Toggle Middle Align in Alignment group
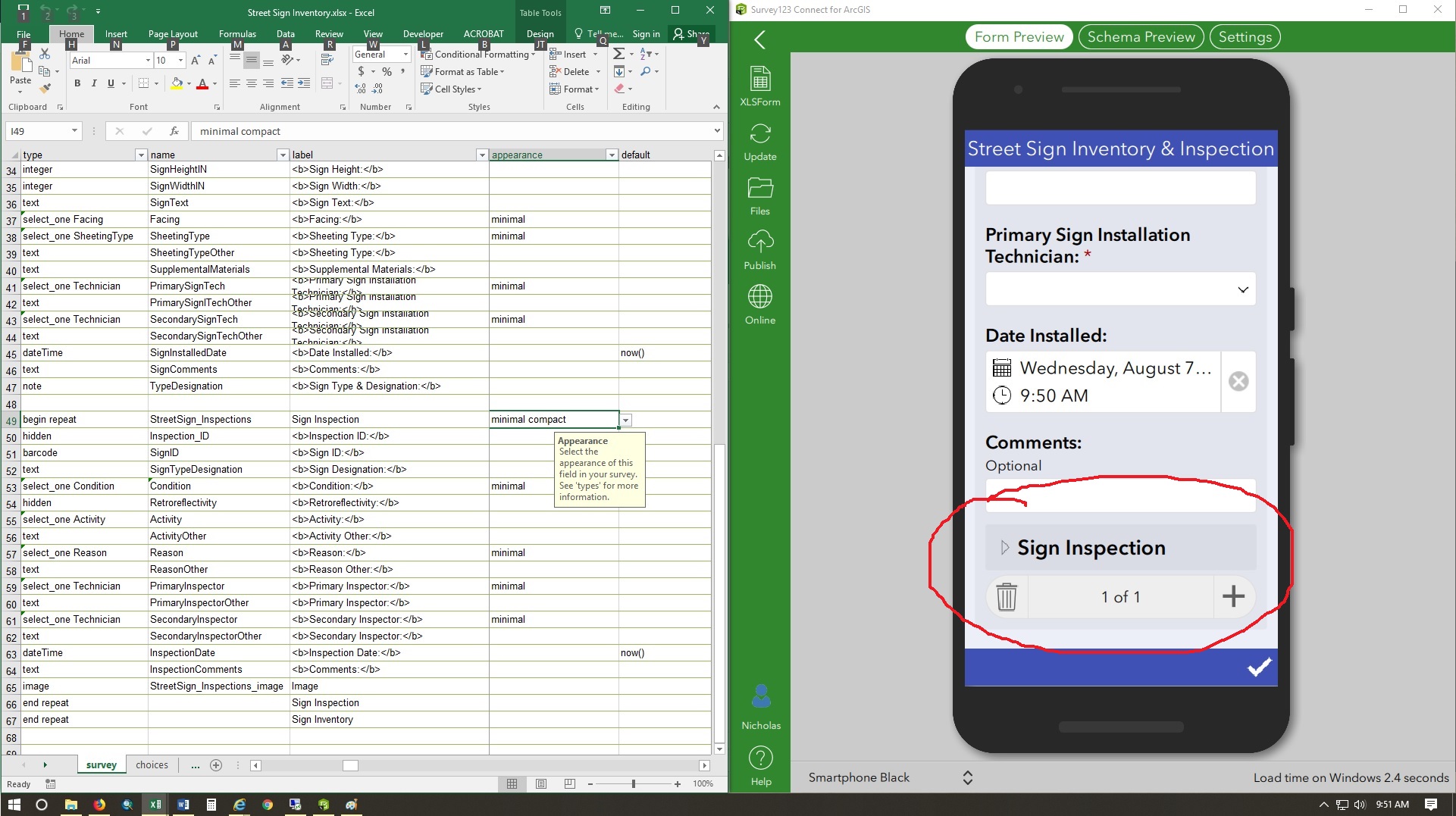The width and height of the screenshot is (1456, 816). pyautogui.click(x=252, y=61)
